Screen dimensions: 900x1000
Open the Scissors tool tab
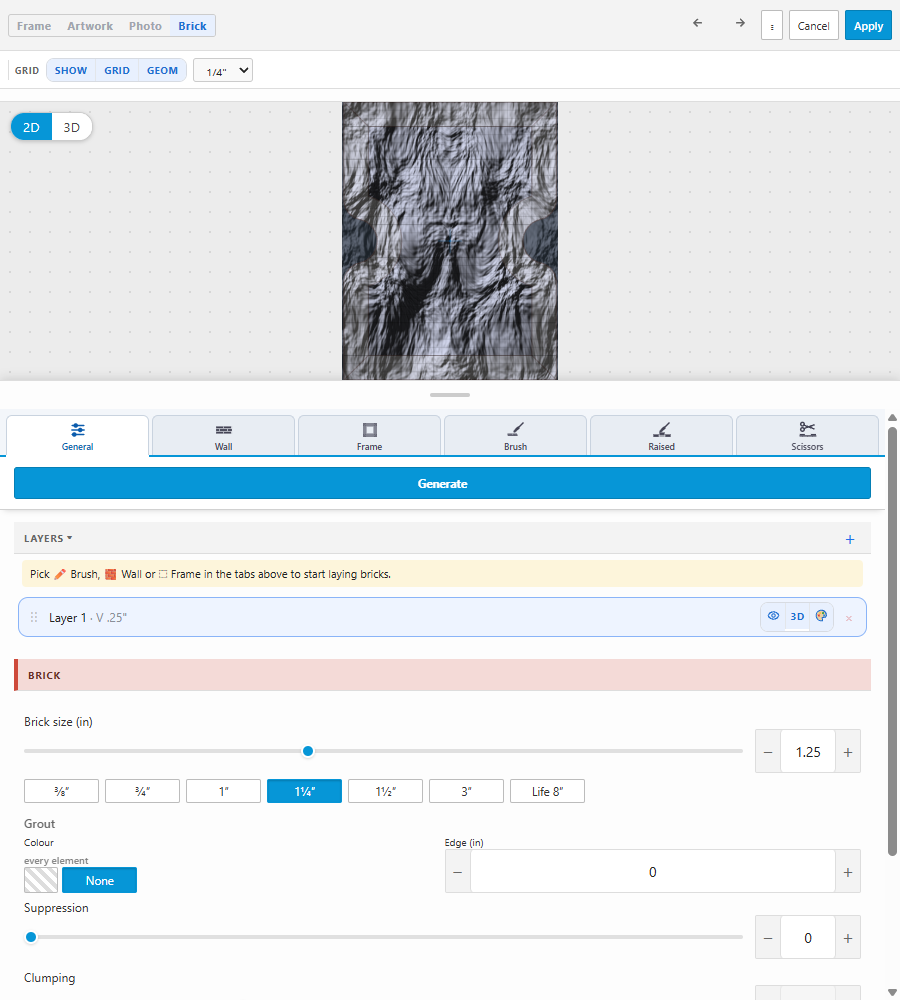point(807,436)
